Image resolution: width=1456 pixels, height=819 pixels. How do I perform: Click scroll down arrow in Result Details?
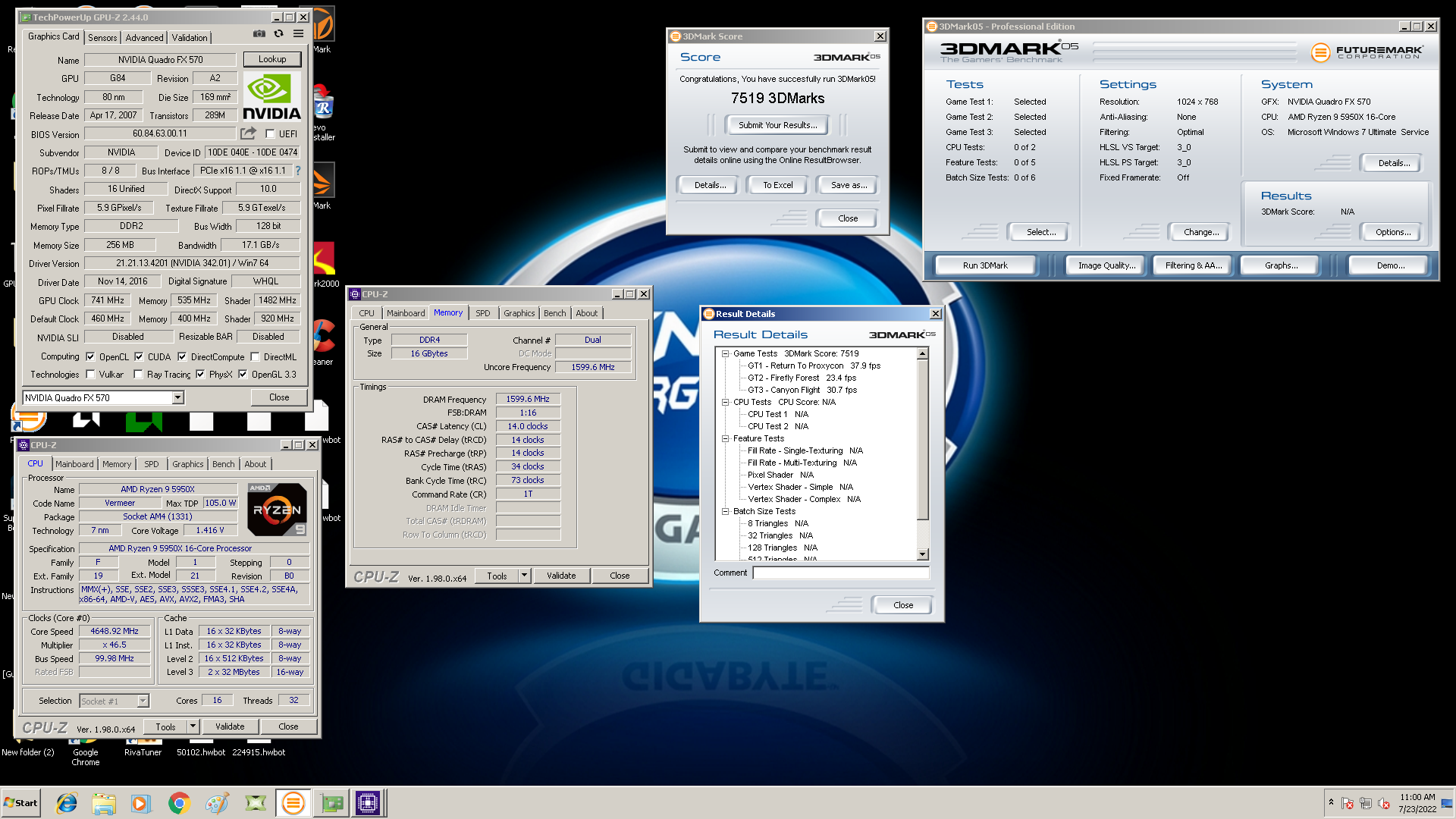point(923,554)
